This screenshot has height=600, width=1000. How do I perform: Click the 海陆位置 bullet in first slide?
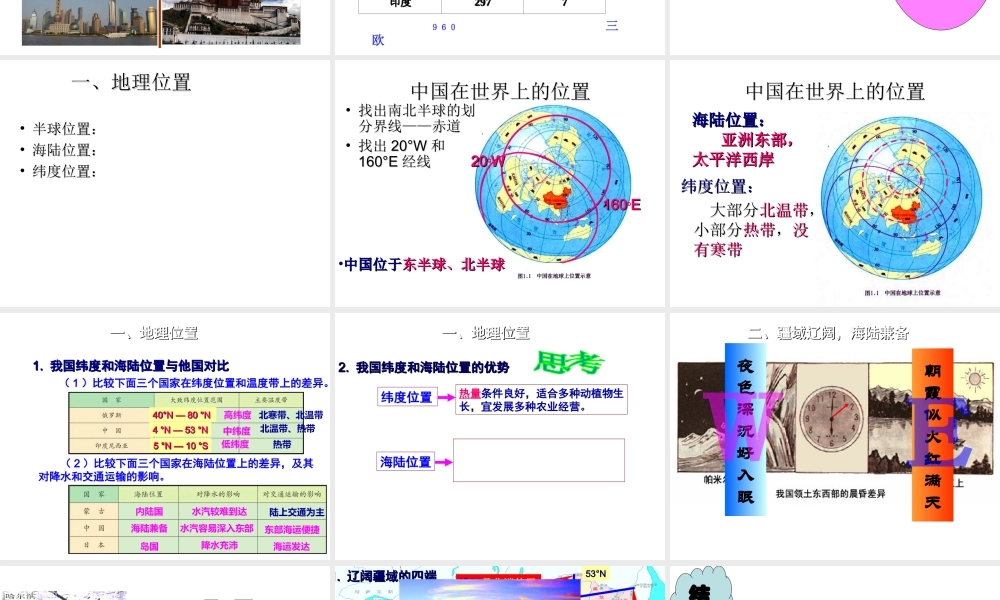pyautogui.click(x=64, y=150)
